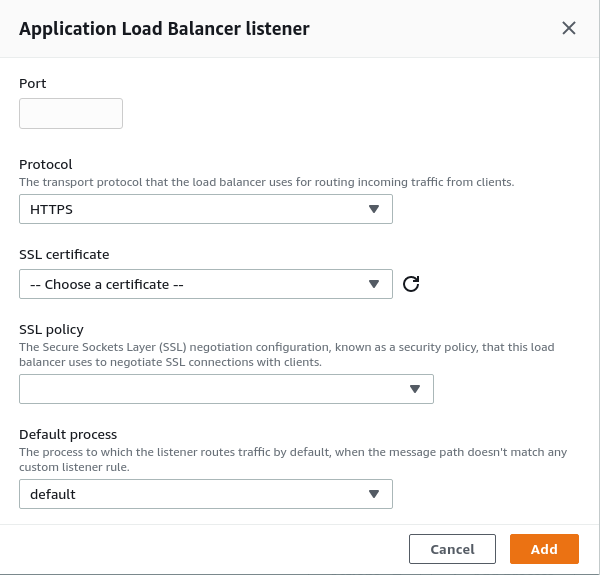This screenshot has width=600, height=575.
Task: Click the Default process dropdown arrow
Action: pyautogui.click(x=373, y=494)
